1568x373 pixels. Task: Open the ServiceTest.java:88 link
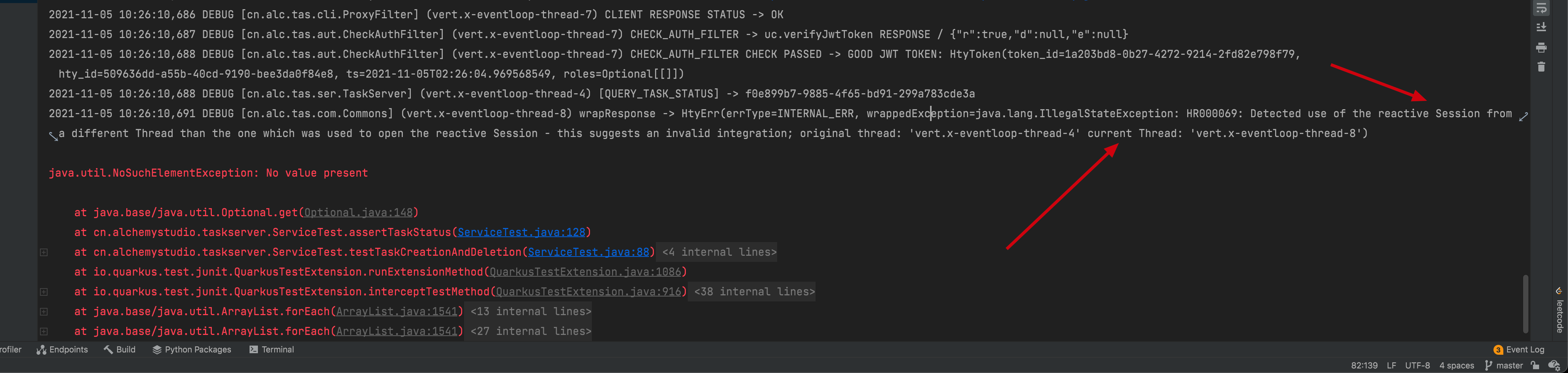pyautogui.click(x=588, y=252)
